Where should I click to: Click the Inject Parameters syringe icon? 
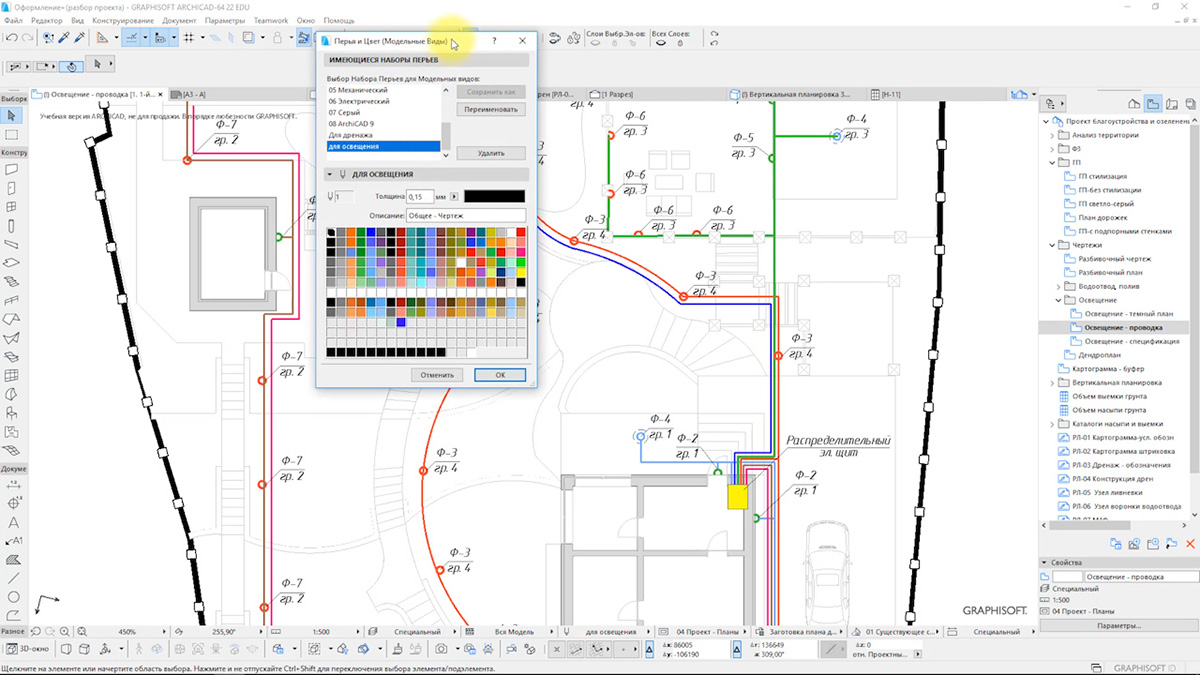(79, 37)
